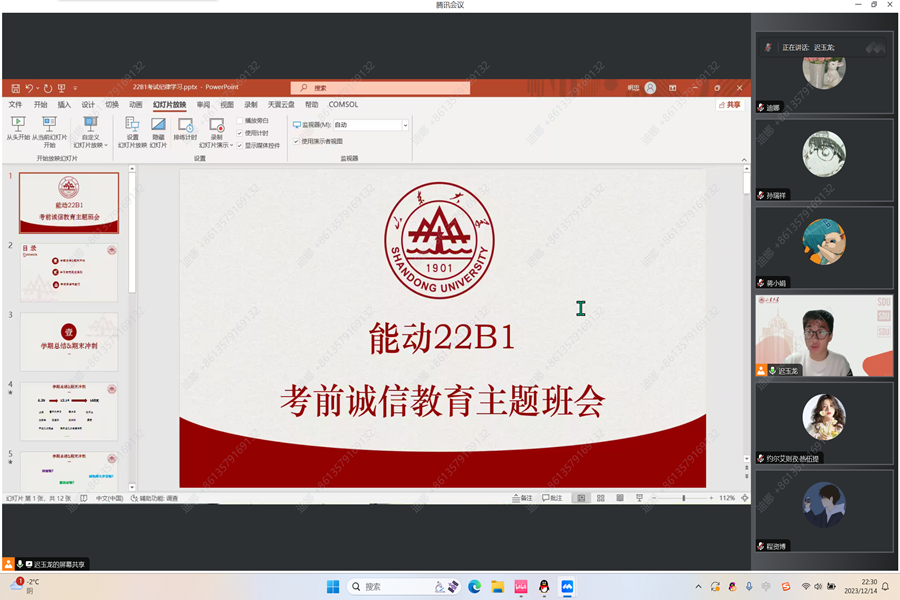
Task: Click Hide Slide (隐藏幻灯片) button
Action: coord(158,132)
